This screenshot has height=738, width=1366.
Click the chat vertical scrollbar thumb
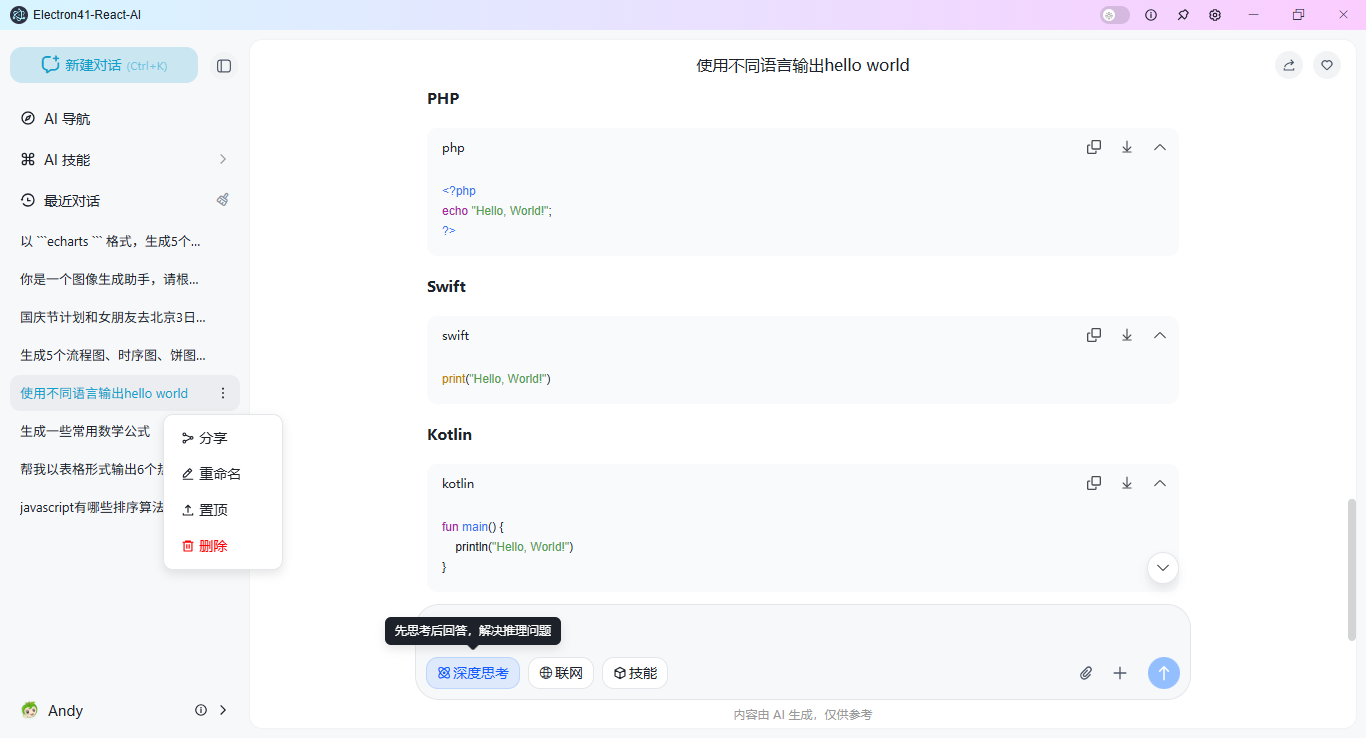click(1352, 570)
